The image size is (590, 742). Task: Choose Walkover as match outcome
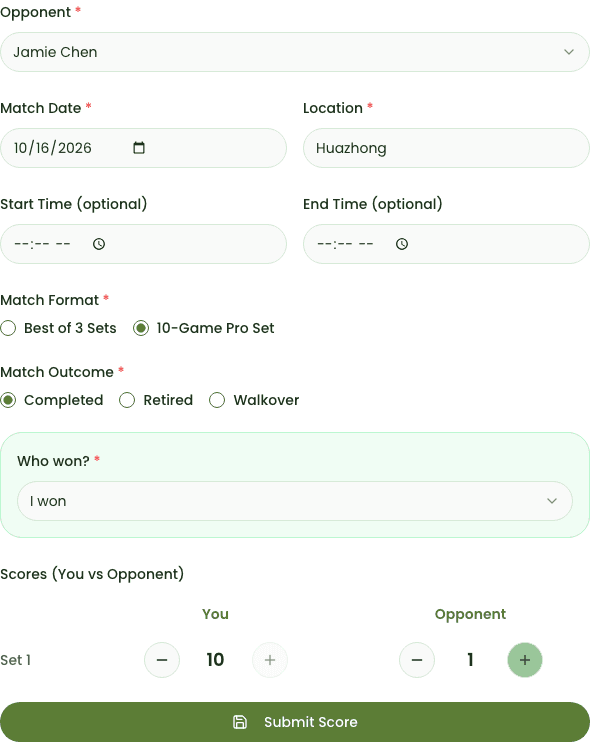pyautogui.click(x=217, y=400)
